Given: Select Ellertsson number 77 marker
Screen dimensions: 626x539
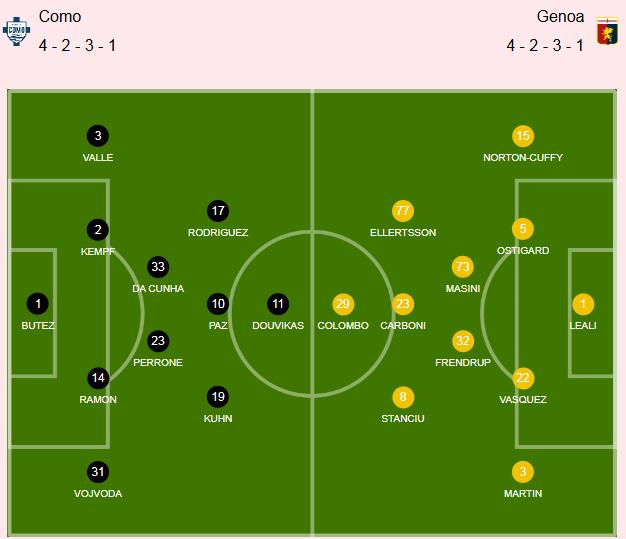Looking at the screenshot, I should pos(403,211).
